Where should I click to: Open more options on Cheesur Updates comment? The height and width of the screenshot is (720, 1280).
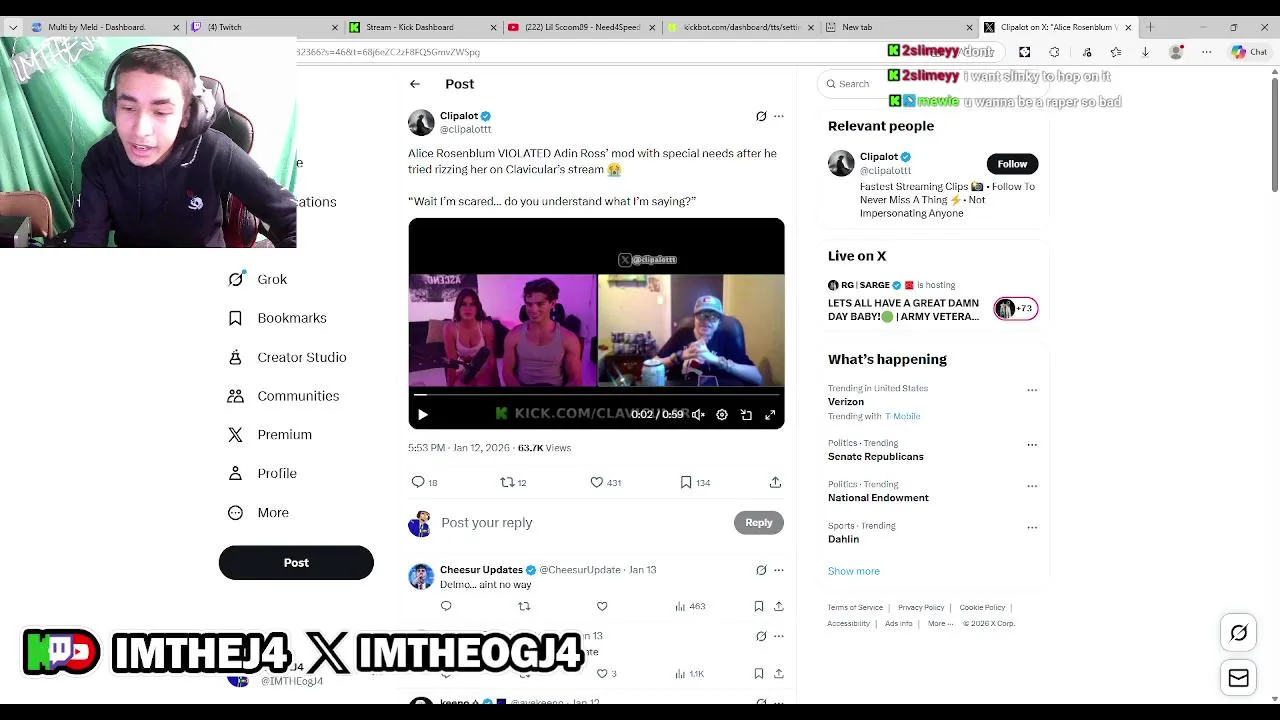[779, 570]
